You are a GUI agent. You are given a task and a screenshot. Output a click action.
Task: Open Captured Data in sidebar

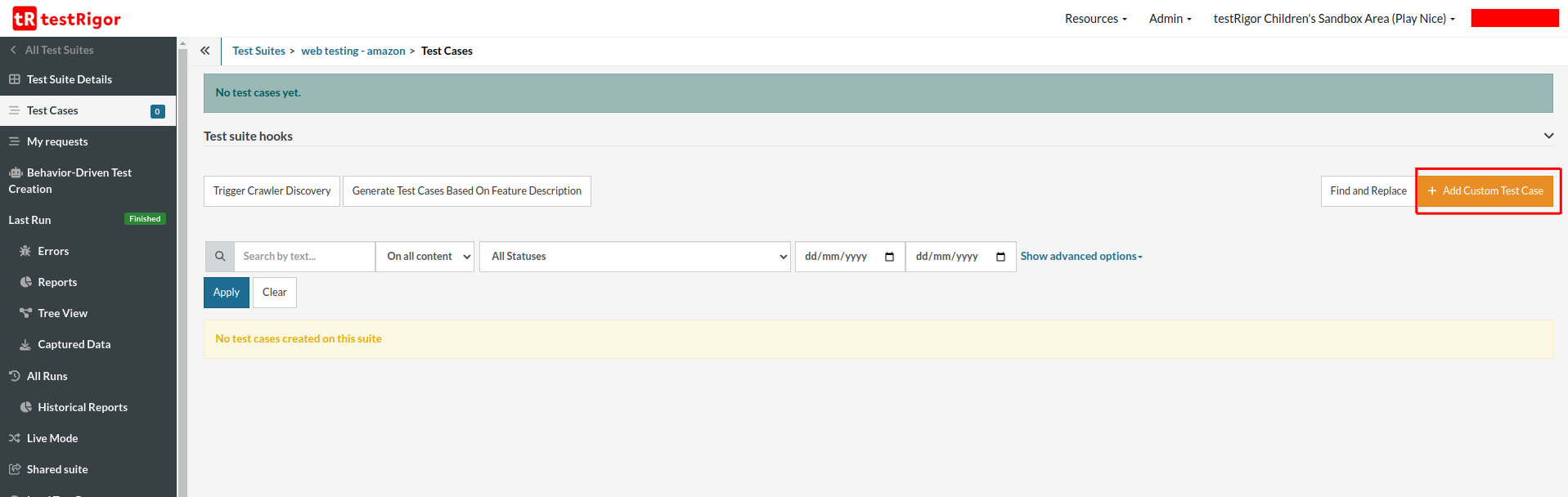[x=74, y=344]
